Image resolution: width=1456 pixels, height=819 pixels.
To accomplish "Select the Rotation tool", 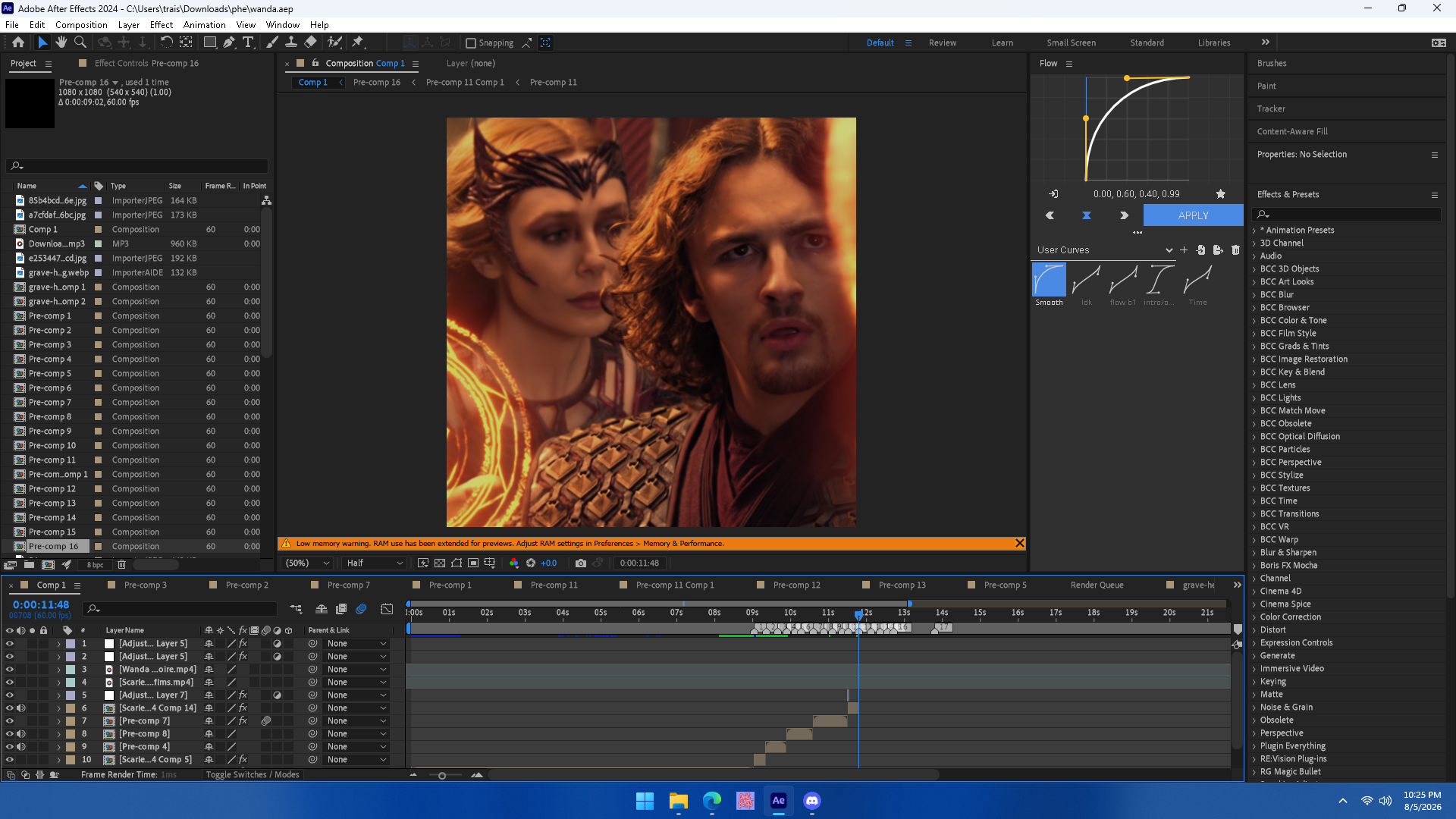I will [167, 42].
